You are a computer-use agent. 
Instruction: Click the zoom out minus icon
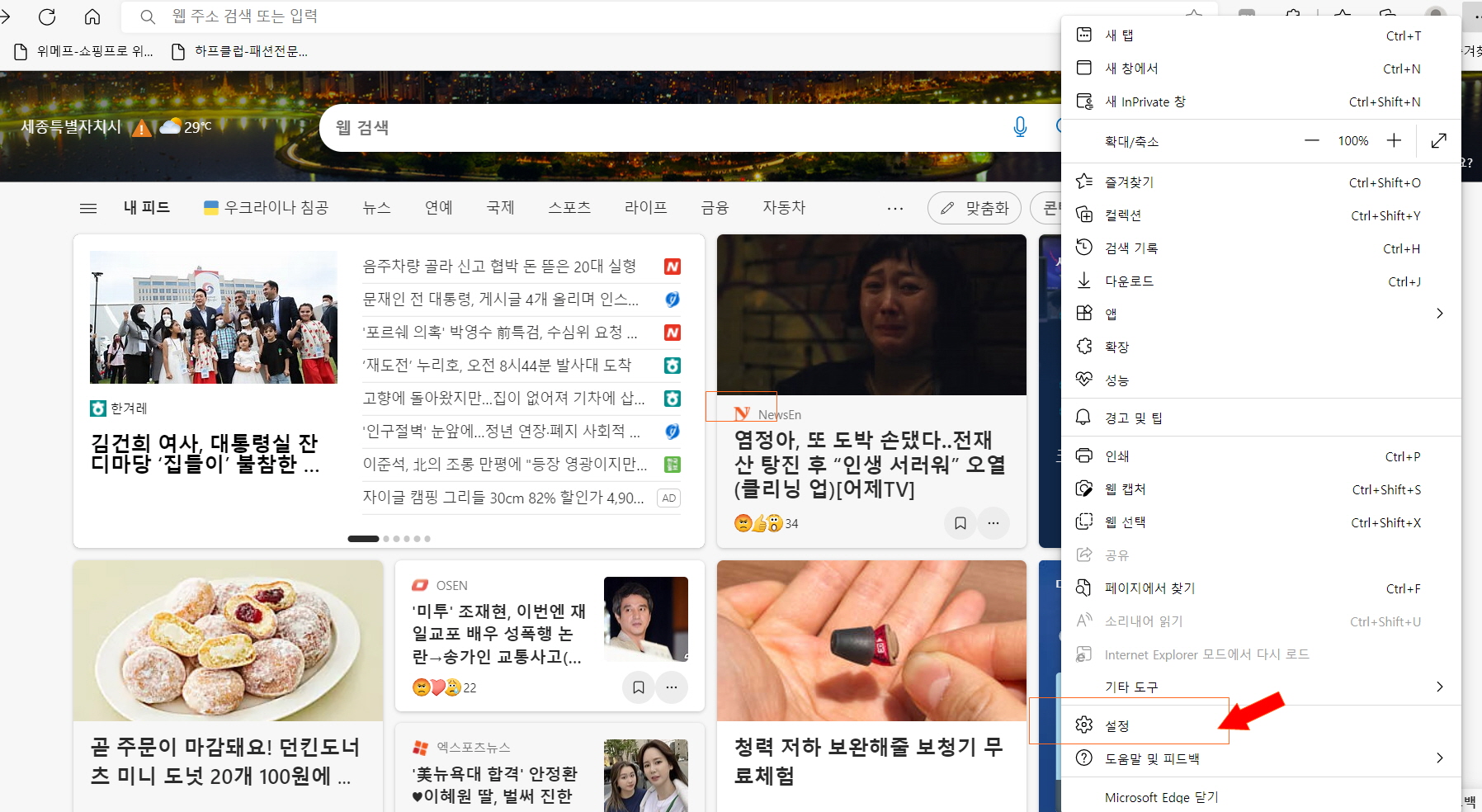click(1311, 141)
